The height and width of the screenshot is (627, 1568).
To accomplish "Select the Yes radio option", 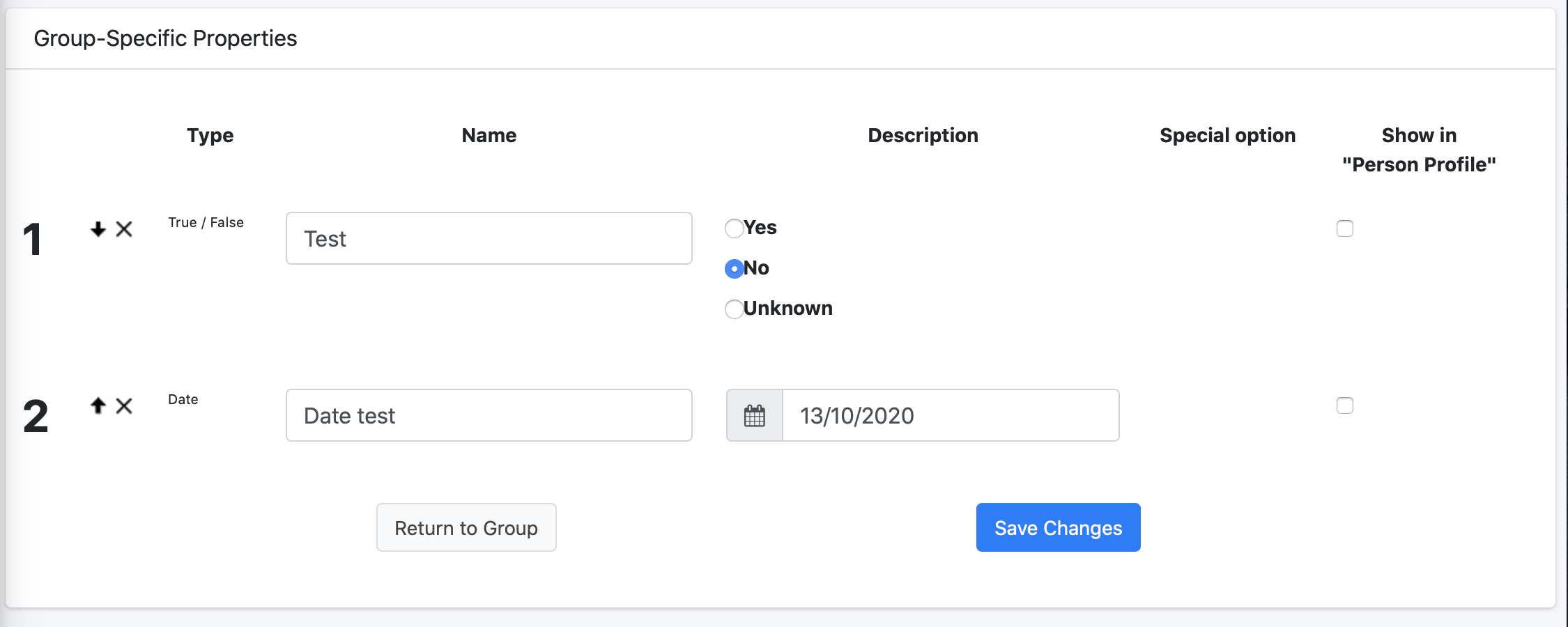I will pos(734,229).
